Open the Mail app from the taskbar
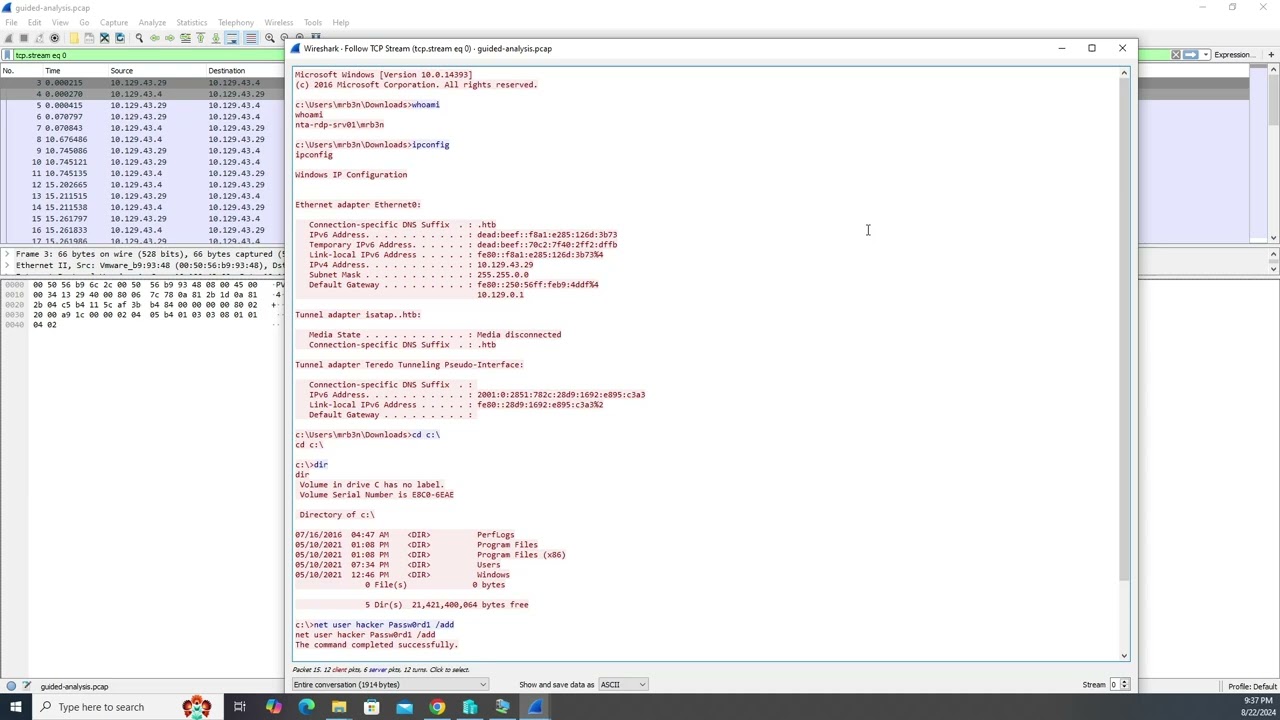Screen dimensions: 1280x720 click(x=404, y=707)
